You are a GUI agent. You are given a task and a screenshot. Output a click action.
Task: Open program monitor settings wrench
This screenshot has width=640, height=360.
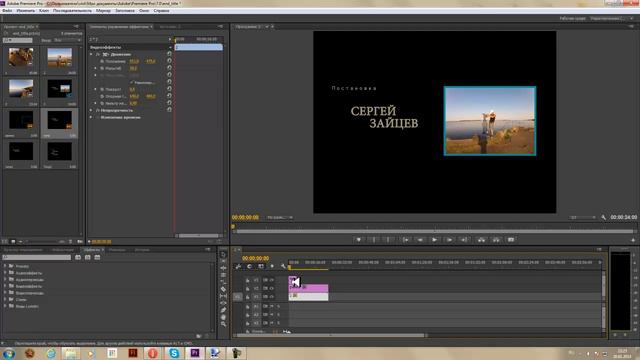click(603, 218)
